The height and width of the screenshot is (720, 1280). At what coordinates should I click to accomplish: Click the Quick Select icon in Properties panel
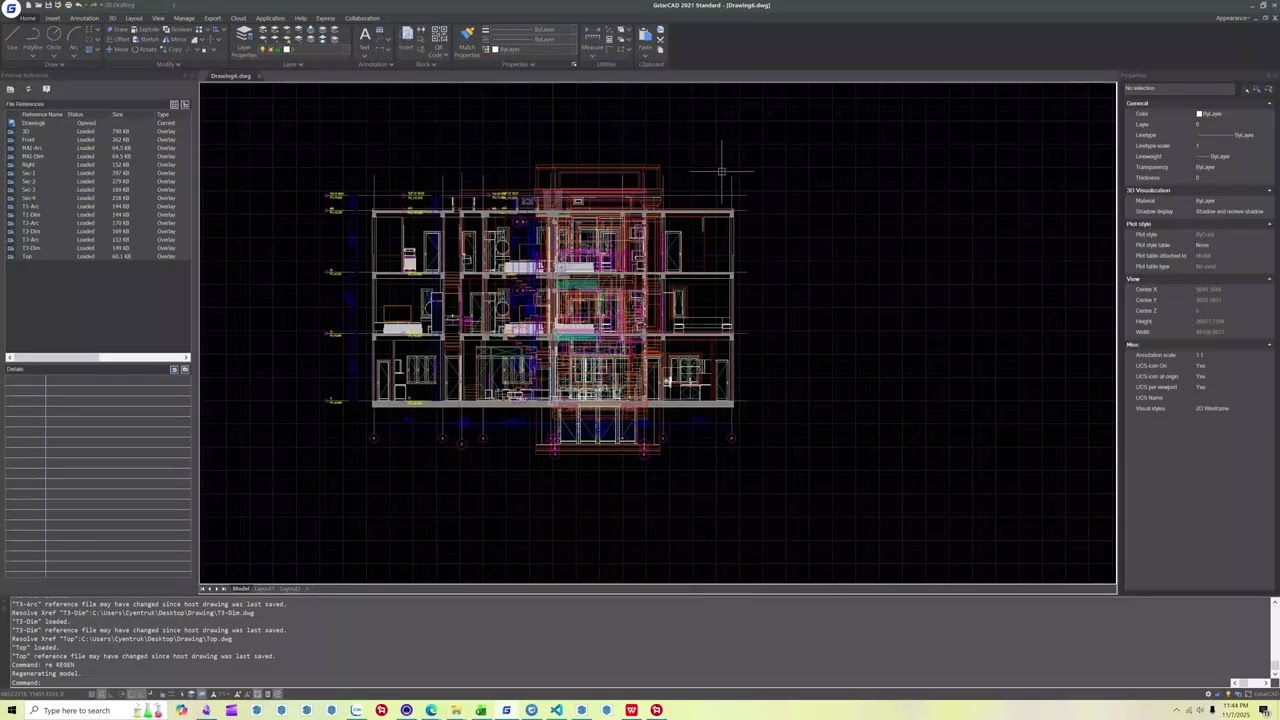coord(1268,89)
